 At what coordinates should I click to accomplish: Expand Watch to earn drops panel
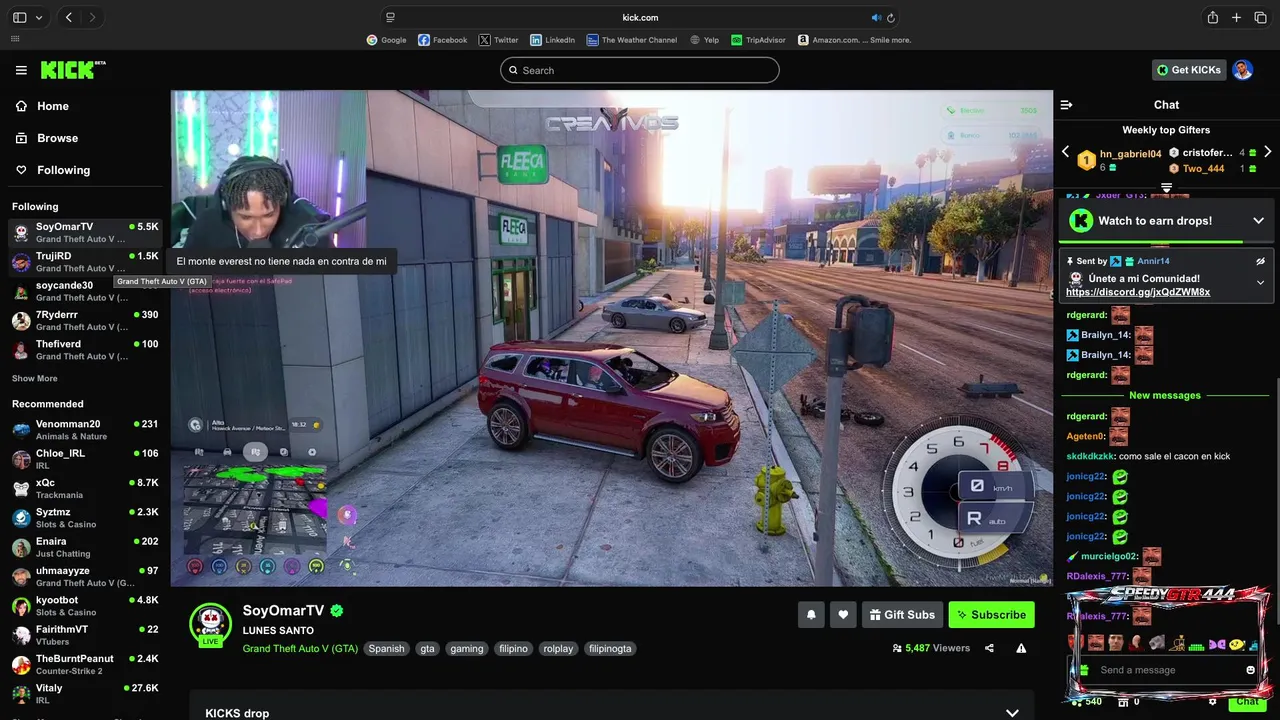[x=1258, y=221]
